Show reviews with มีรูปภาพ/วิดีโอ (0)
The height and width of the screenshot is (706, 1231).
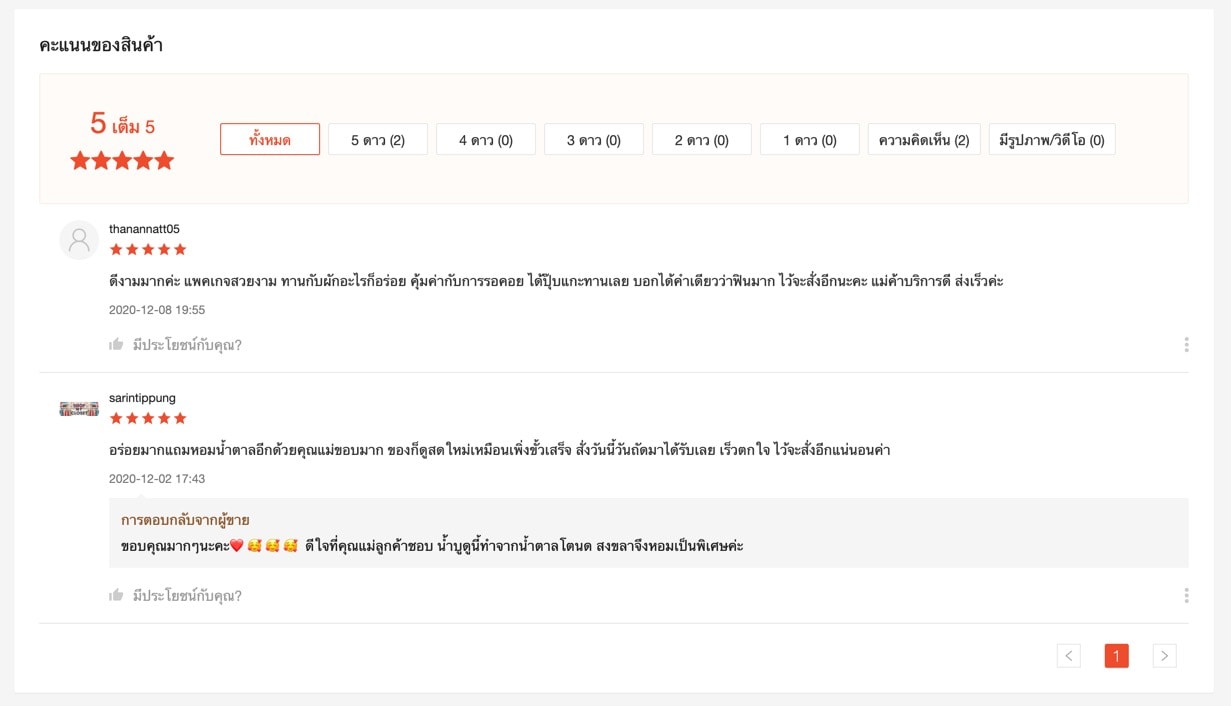tap(1052, 140)
